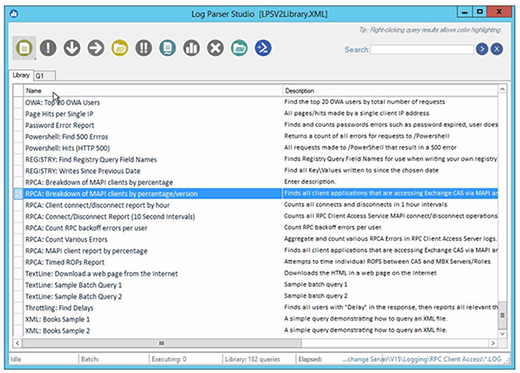Click the vertical scrollbar down arrow
This screenshot has width=520, height=373.
coord(502,333)
